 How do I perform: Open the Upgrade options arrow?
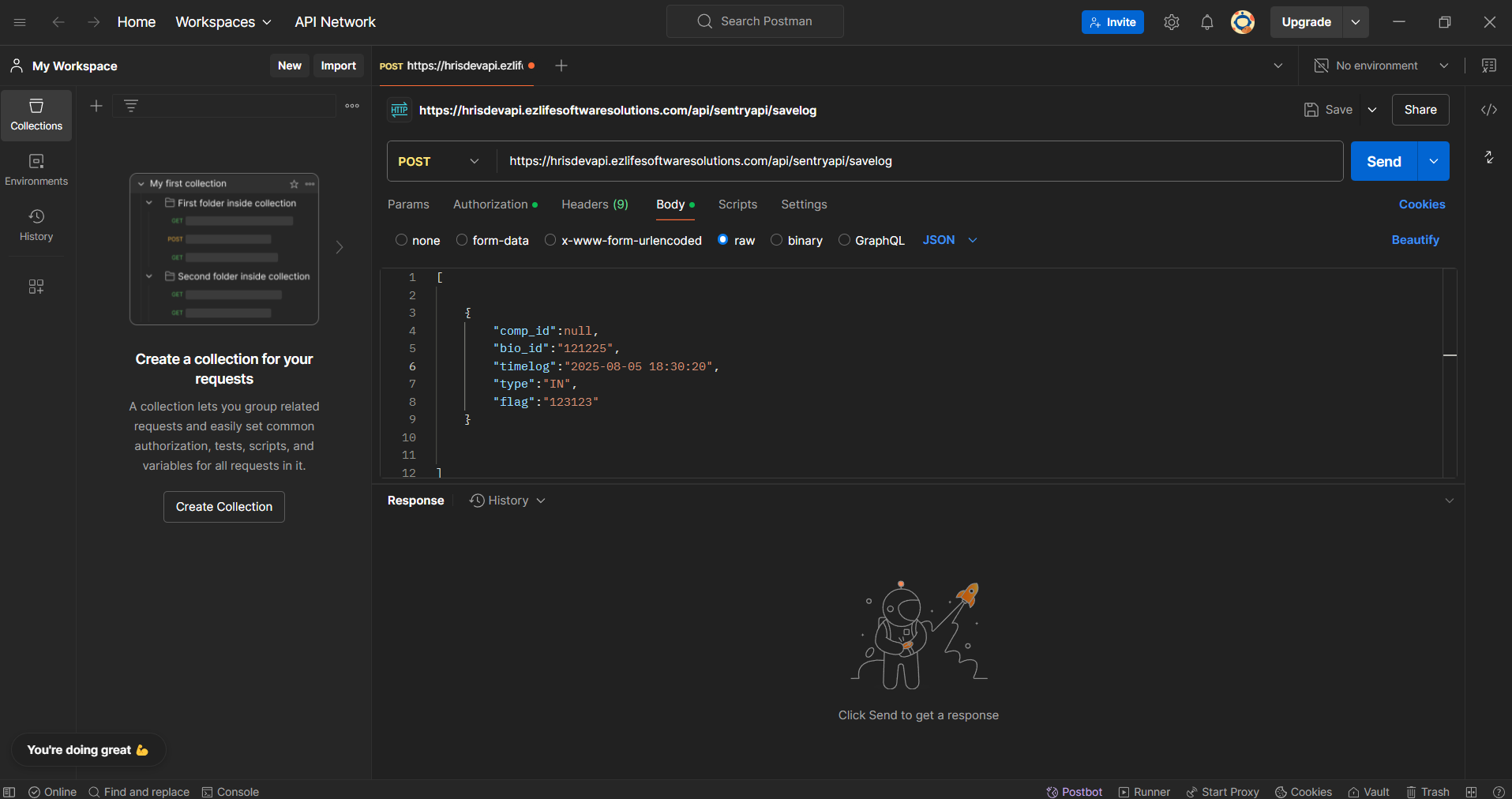(x=1356, y=22)
